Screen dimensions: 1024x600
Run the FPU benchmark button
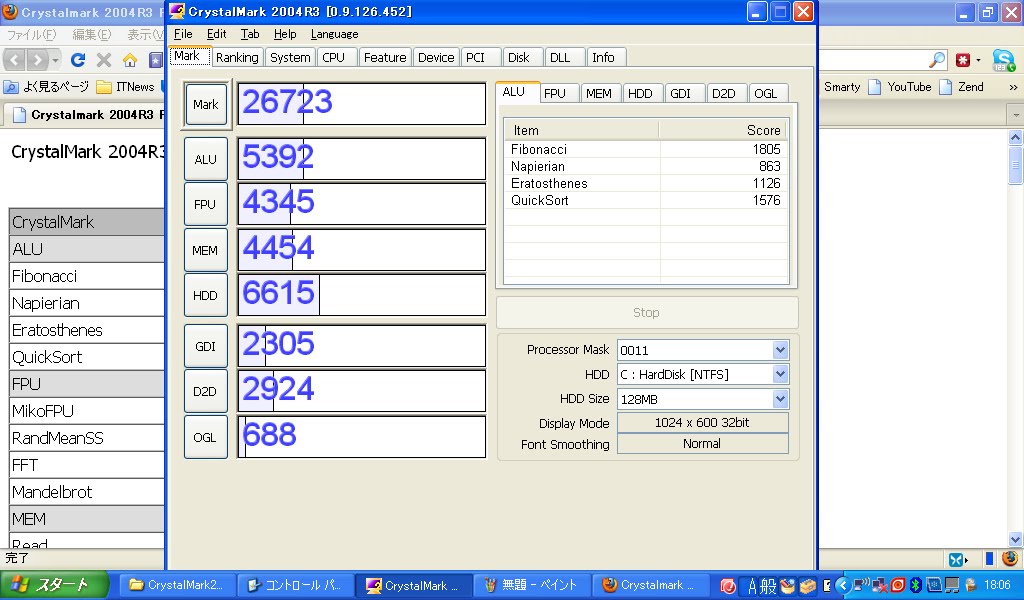pos(206,204)
